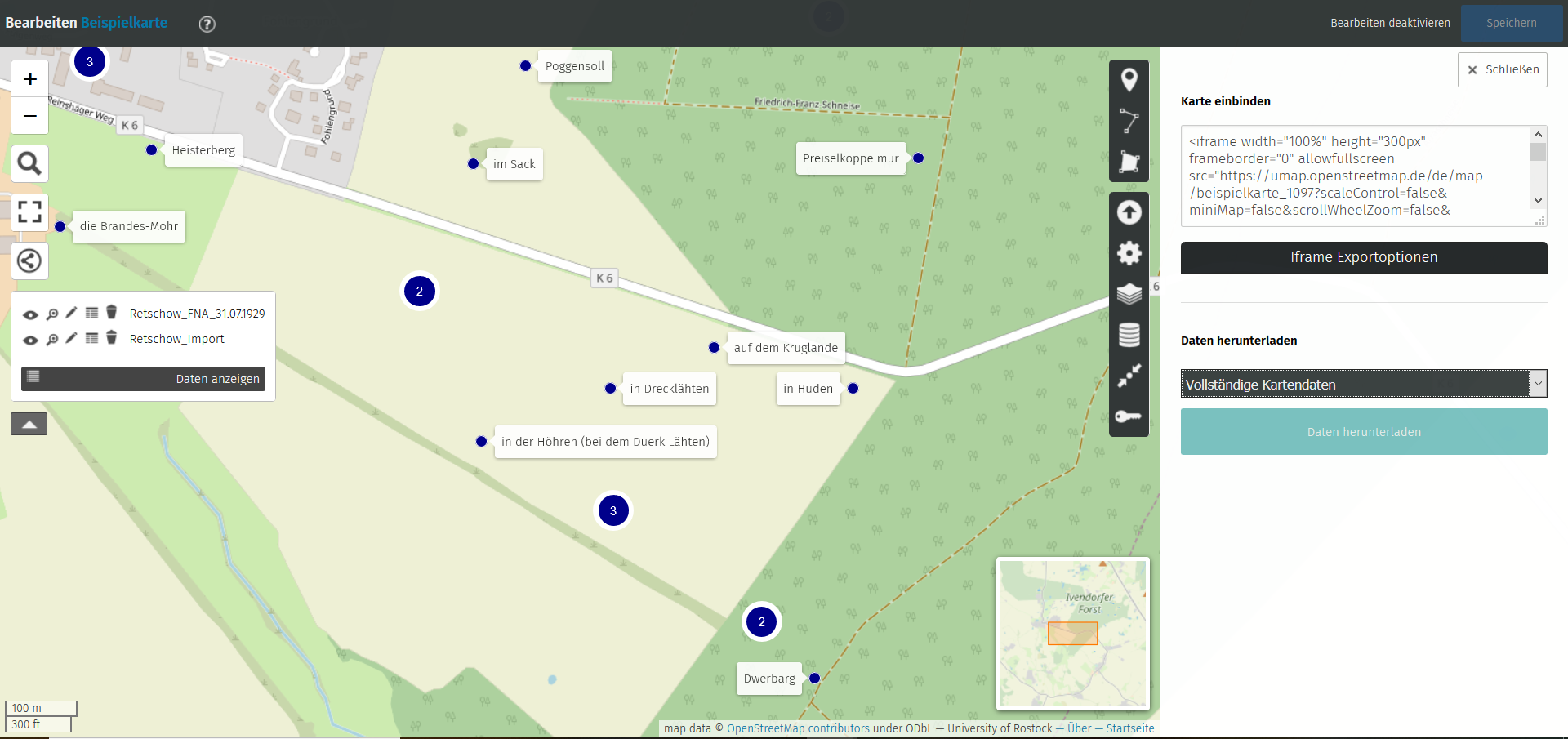Click Bearbeiten deaktivieren in top bar
This screenshot has width=1568, height=739.
pos(1390,23)
